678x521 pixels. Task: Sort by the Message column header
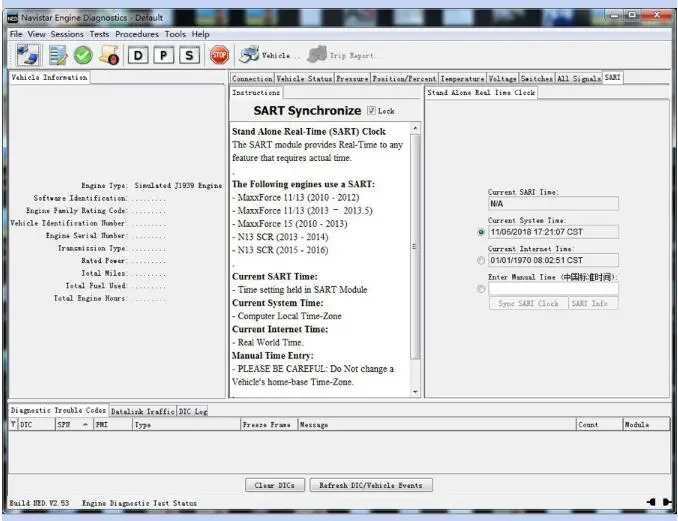click(437, 425)
